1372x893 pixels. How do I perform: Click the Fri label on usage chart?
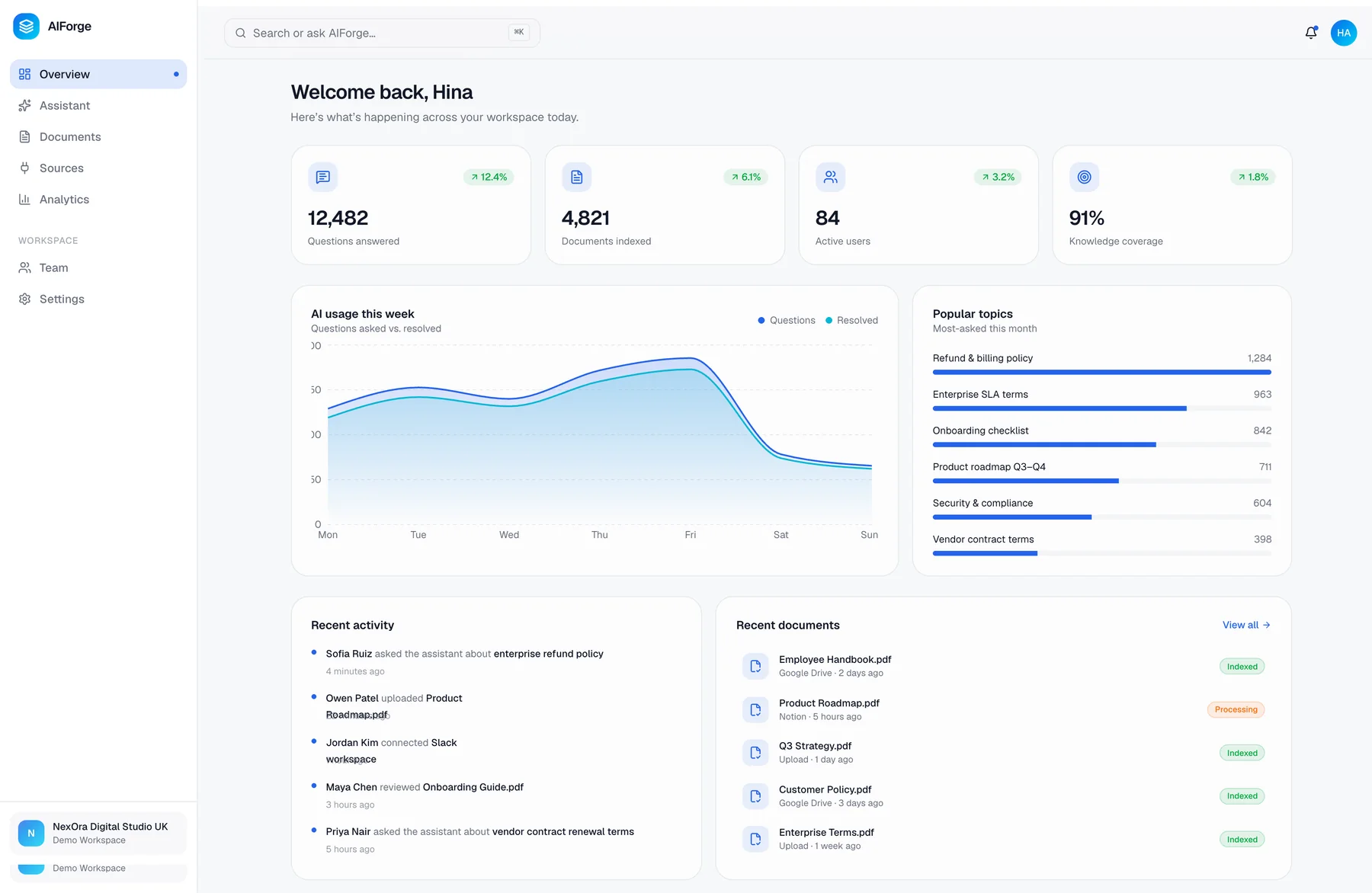point(690,535)
